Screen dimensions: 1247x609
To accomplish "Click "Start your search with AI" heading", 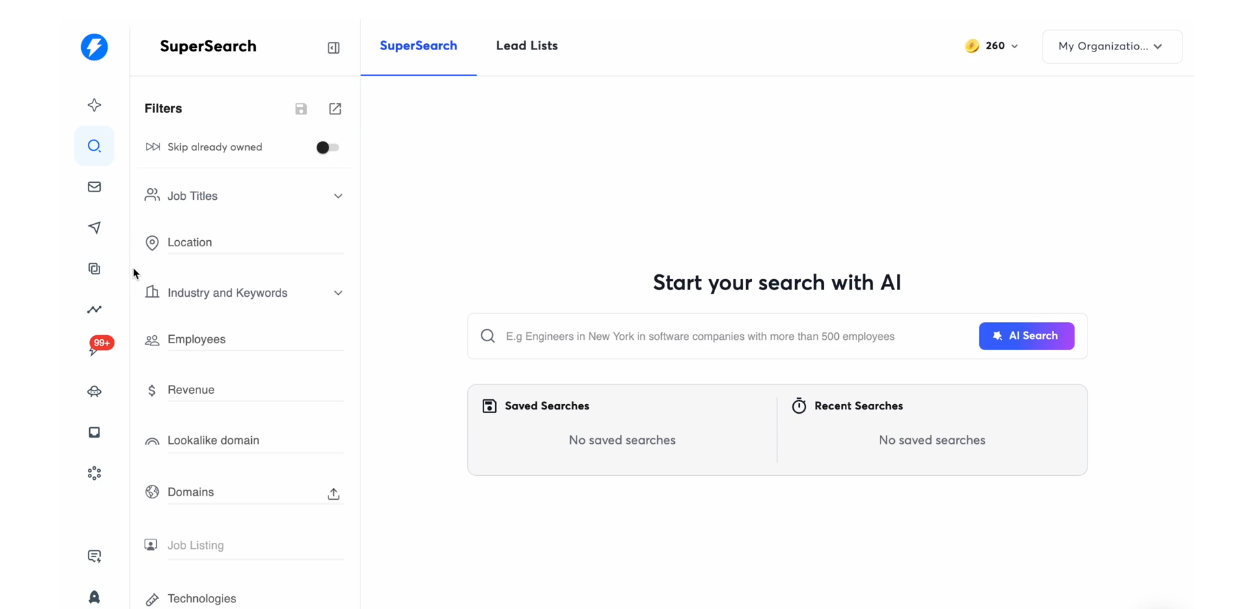I will 777,283.
